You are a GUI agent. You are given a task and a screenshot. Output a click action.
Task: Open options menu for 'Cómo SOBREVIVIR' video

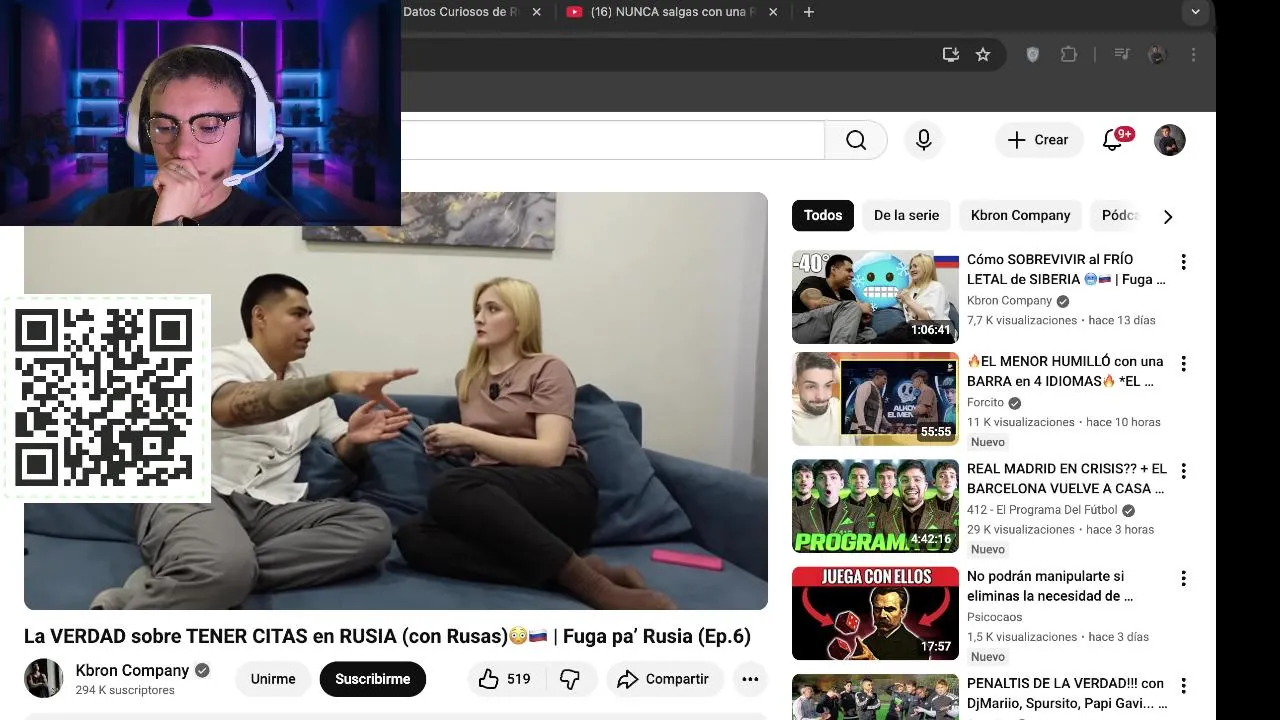1183,262
